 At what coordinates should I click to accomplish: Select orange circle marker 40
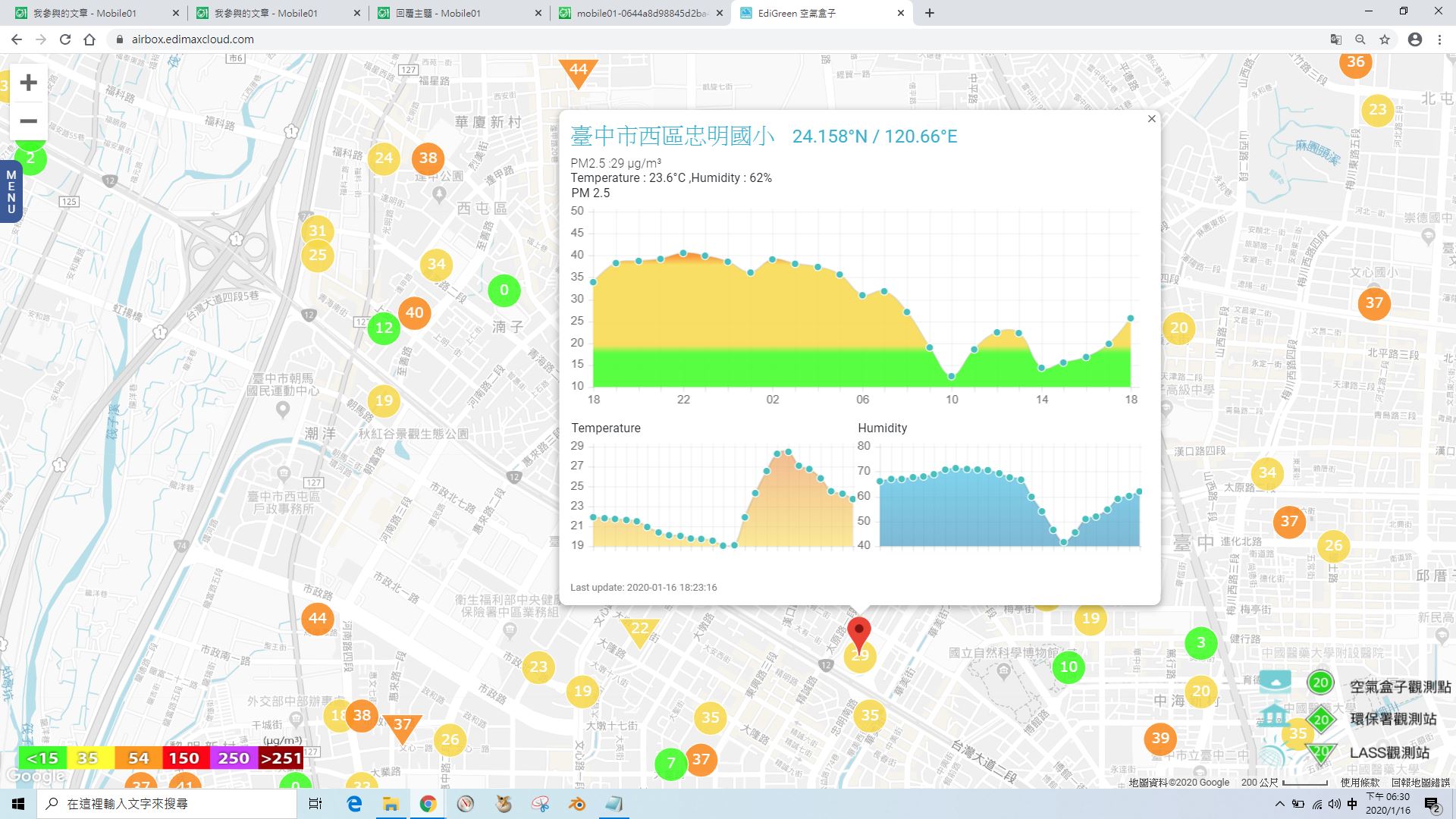414,312
